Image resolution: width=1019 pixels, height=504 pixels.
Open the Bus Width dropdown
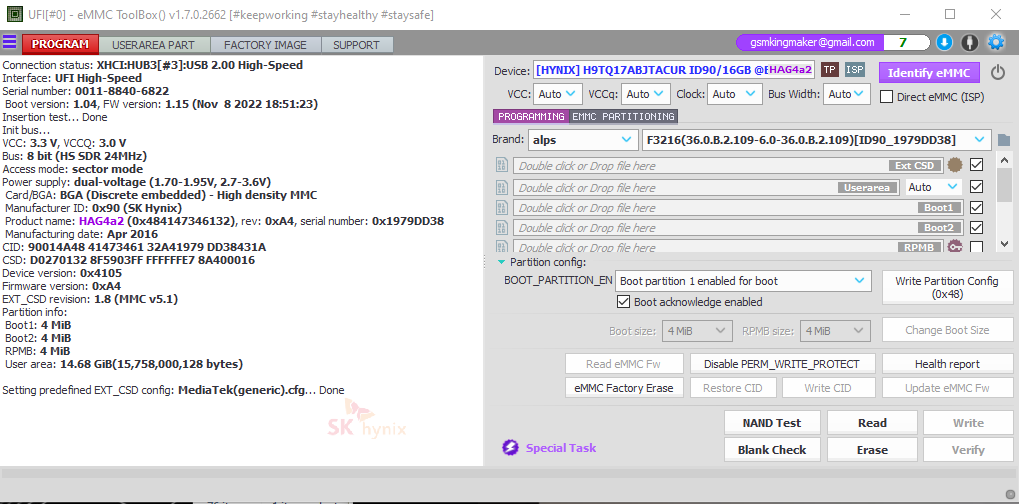click(x=847, y=94)
